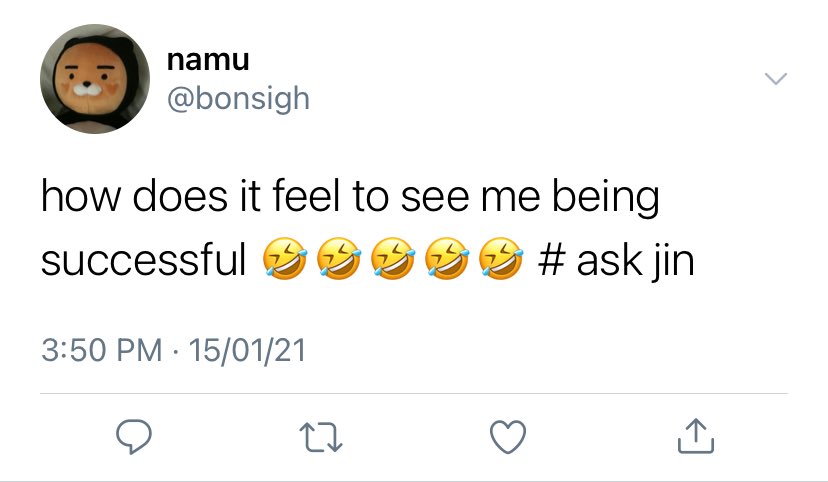Click the word "successful" in the tweet

(144, 262)
